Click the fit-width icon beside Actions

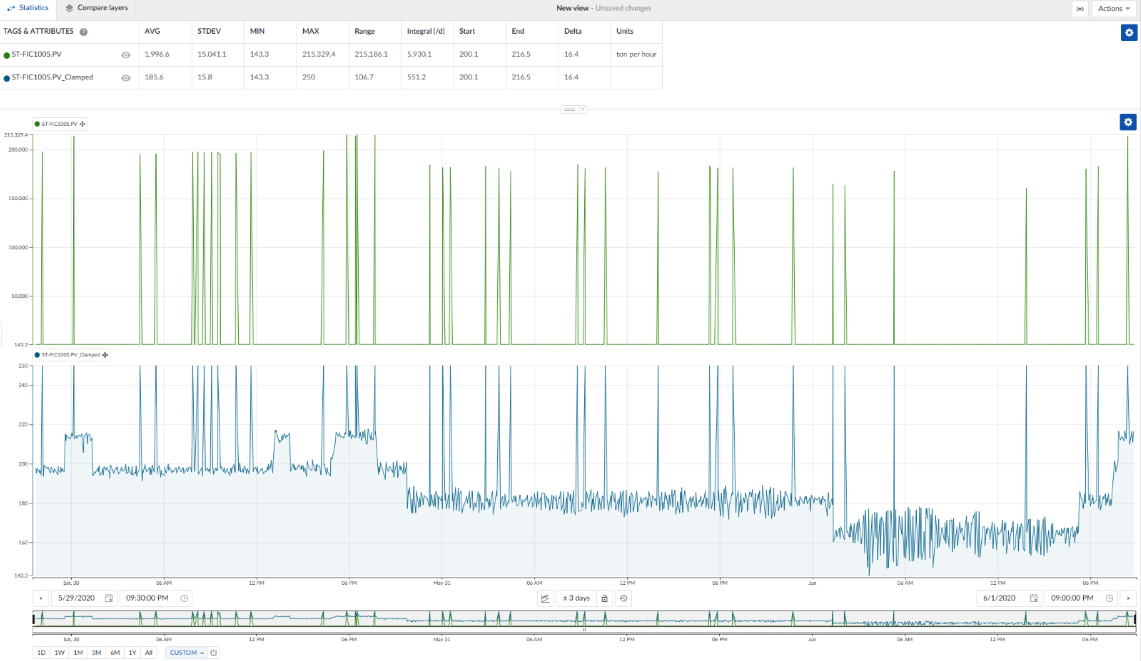coord(1080,9)
